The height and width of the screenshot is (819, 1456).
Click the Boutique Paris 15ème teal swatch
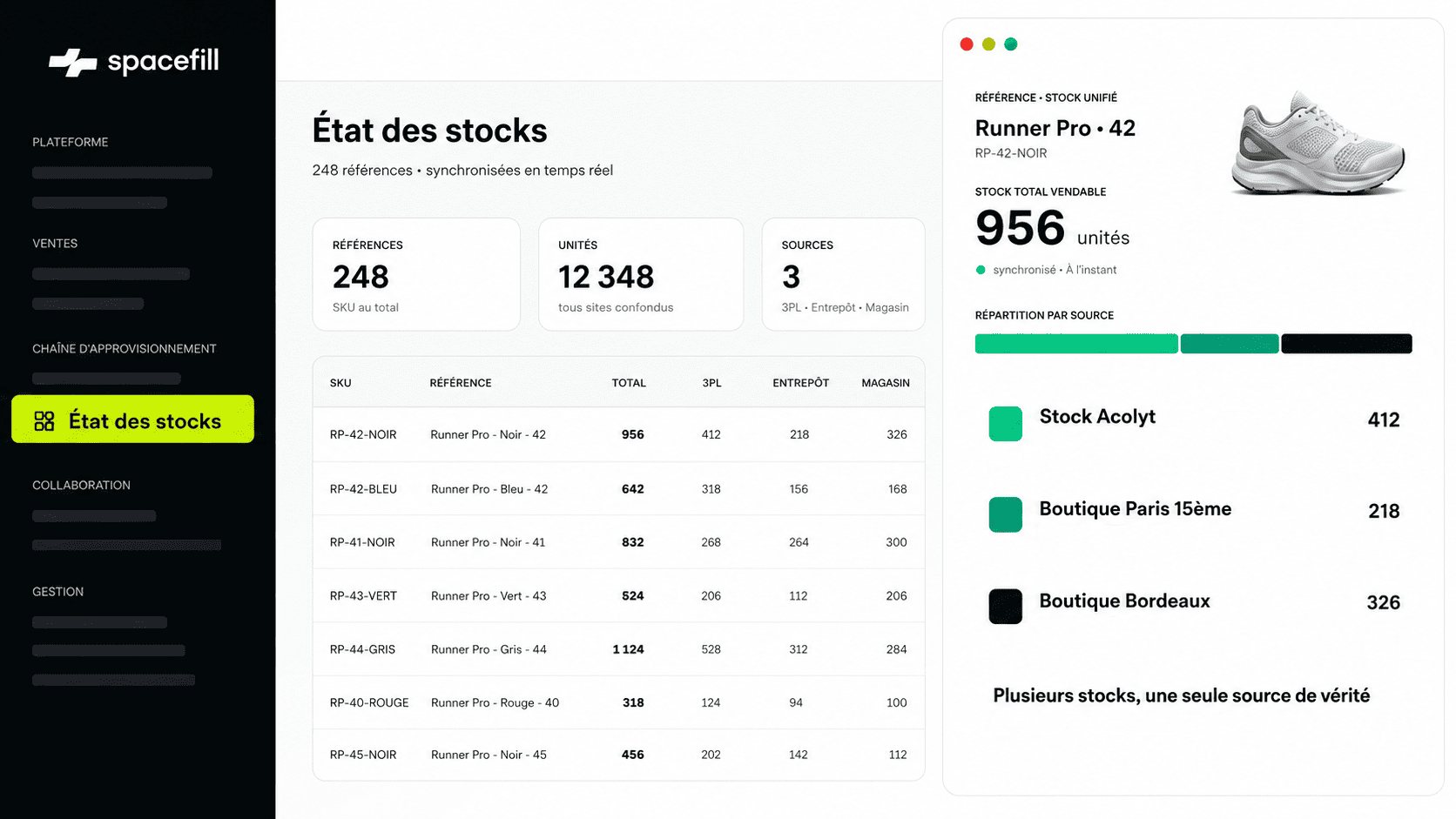tap(1006, 514)
